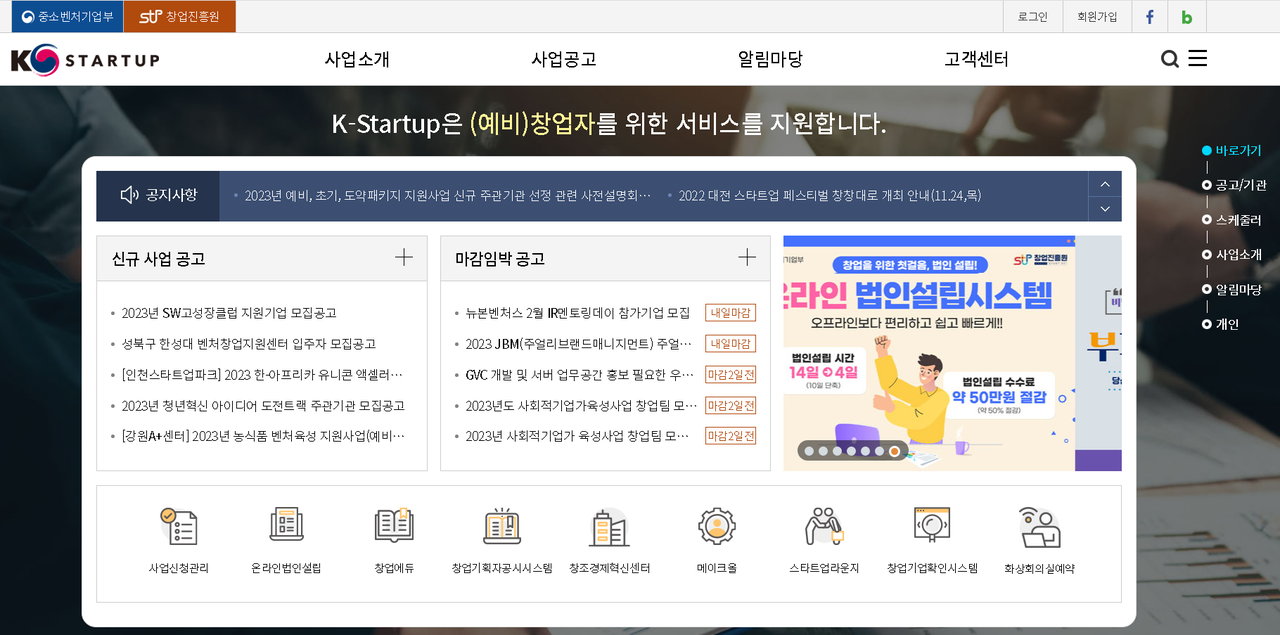Click the 로그인 link
1280x635 pixels.
click(1032, 17)
